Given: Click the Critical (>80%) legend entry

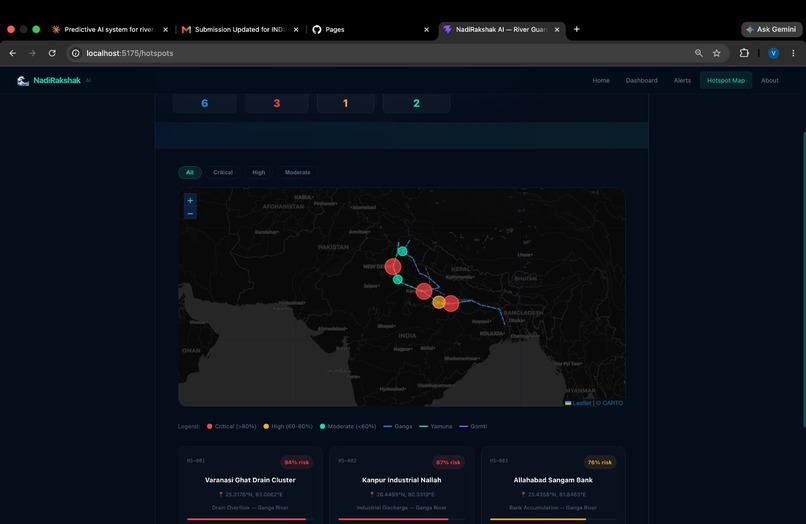Looking at the screenshot, I should [x=231, y=426].
